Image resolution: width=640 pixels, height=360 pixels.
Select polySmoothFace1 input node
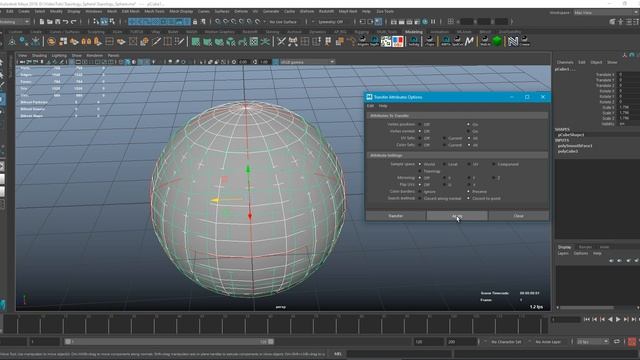pyautogui.click(x=575, y=146)
